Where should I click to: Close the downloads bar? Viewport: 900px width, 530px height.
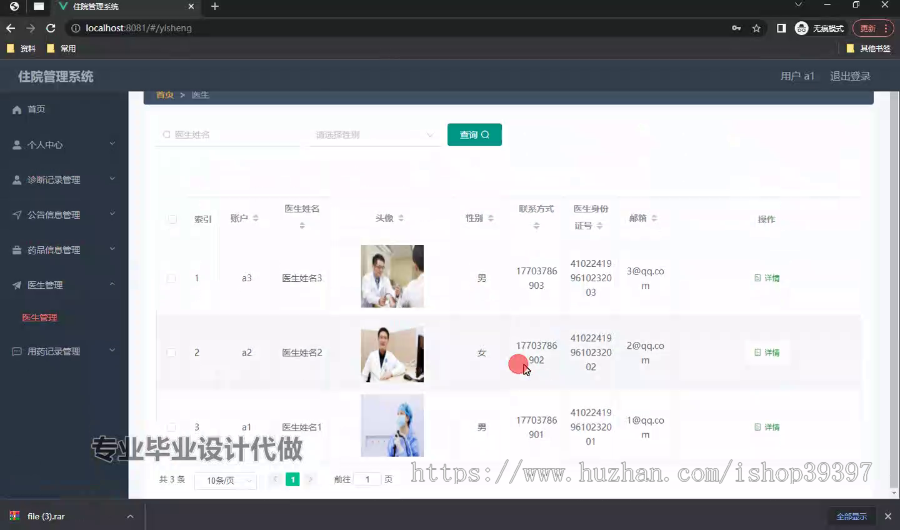coord(888,516)
